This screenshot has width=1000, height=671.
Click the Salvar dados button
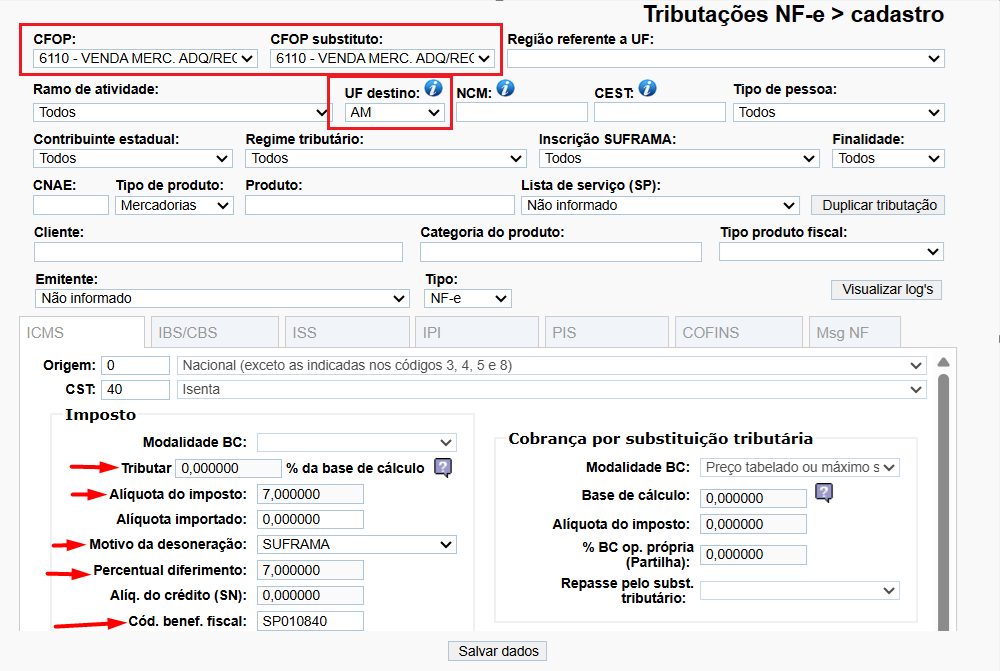pyautogui.click(x=498, y=651)
